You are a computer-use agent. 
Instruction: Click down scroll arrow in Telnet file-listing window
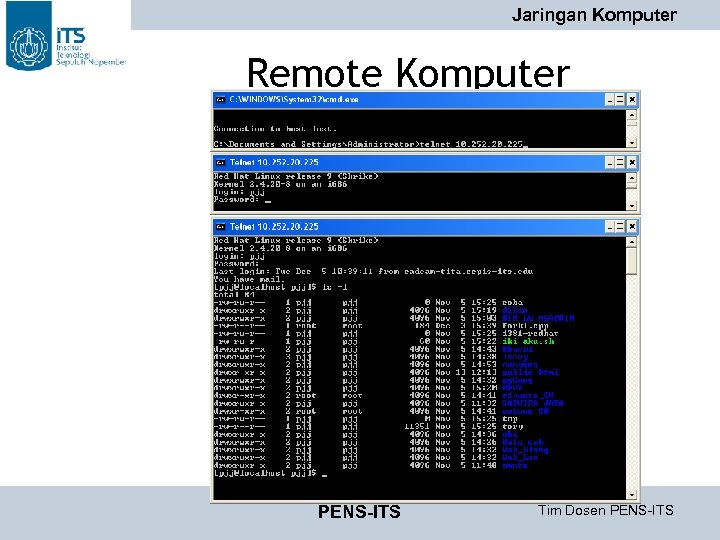click(x=632, y=495)
